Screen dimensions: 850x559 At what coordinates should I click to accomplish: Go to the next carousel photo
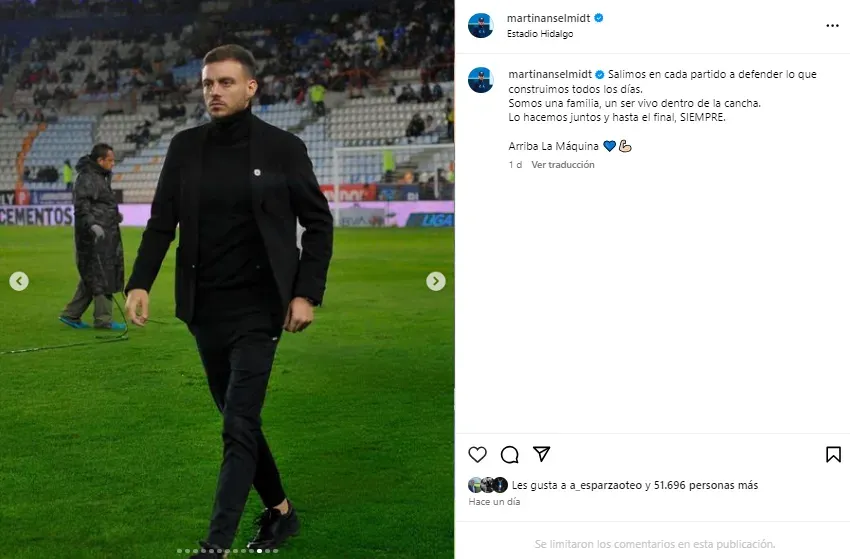pos(436,282)
